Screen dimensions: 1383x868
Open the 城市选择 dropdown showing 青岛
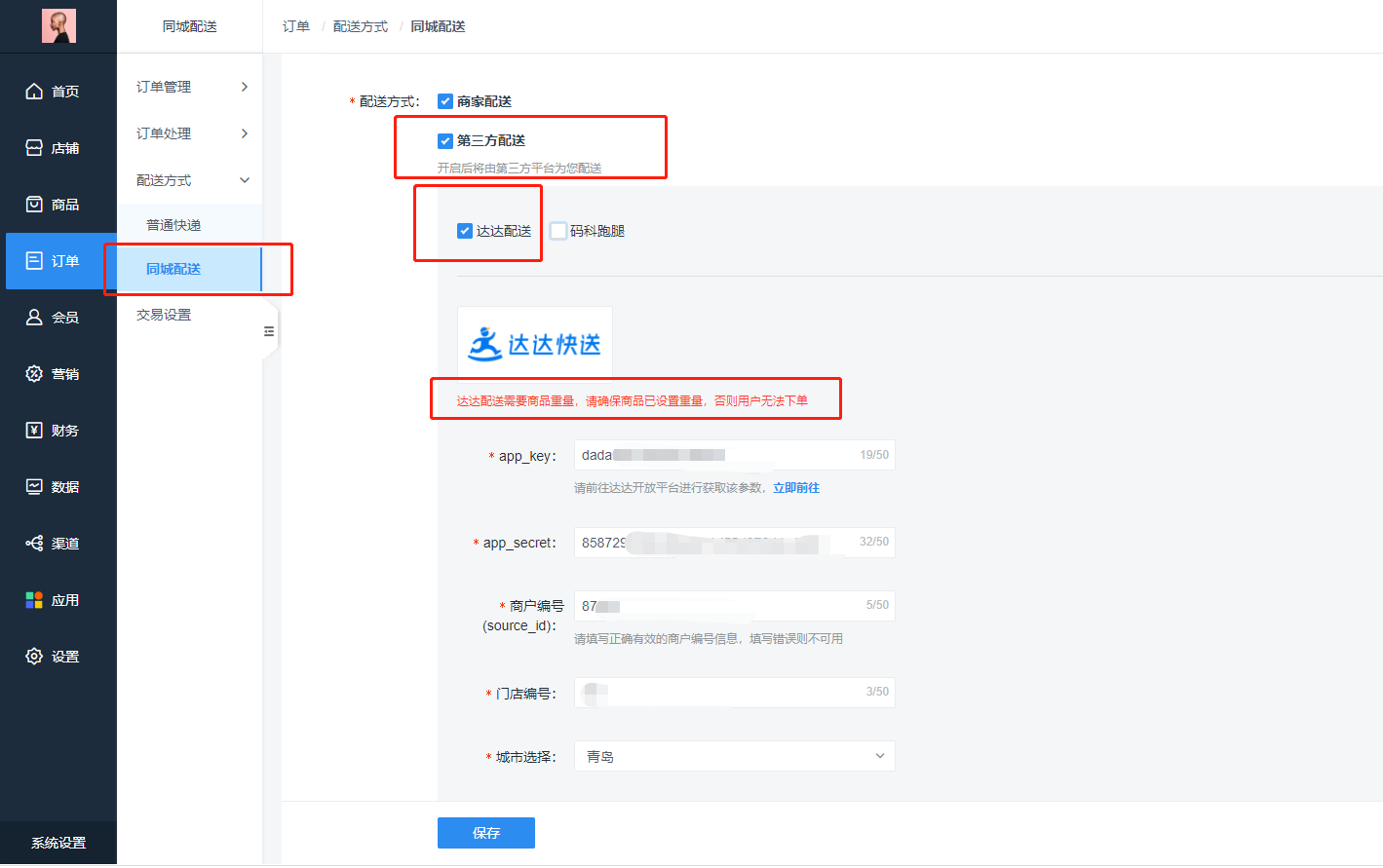(735, 756)
